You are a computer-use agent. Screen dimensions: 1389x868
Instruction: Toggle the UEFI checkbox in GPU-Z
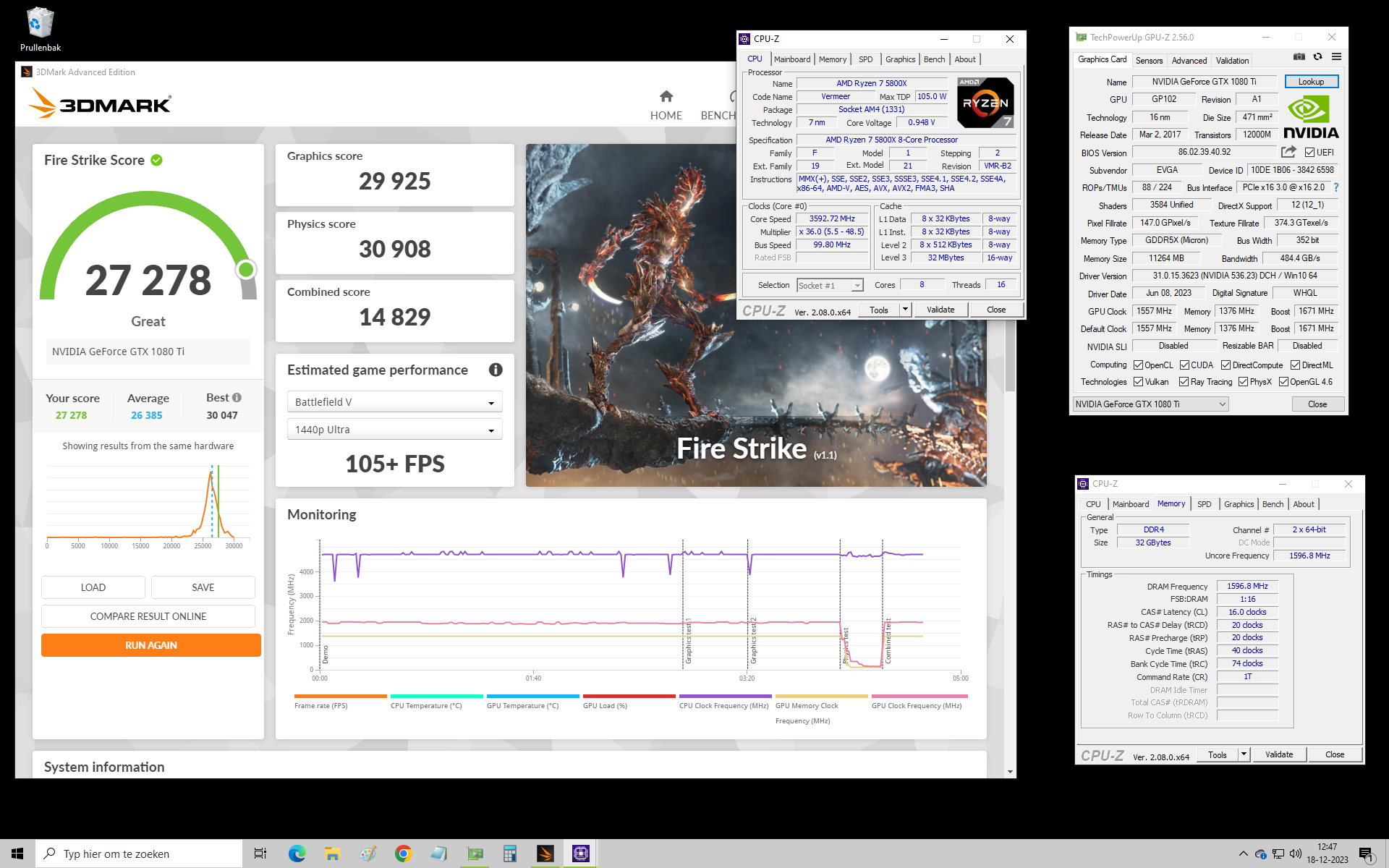point(1309,153)
